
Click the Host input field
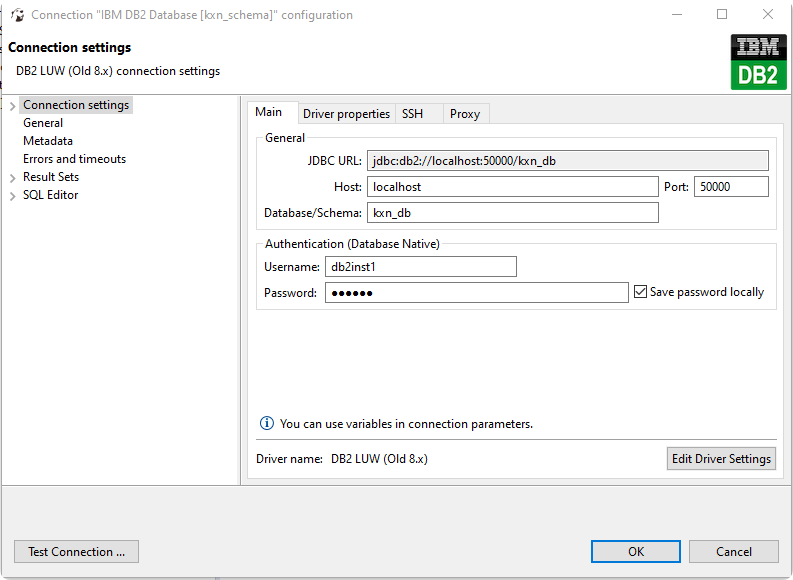pos(513,187)
